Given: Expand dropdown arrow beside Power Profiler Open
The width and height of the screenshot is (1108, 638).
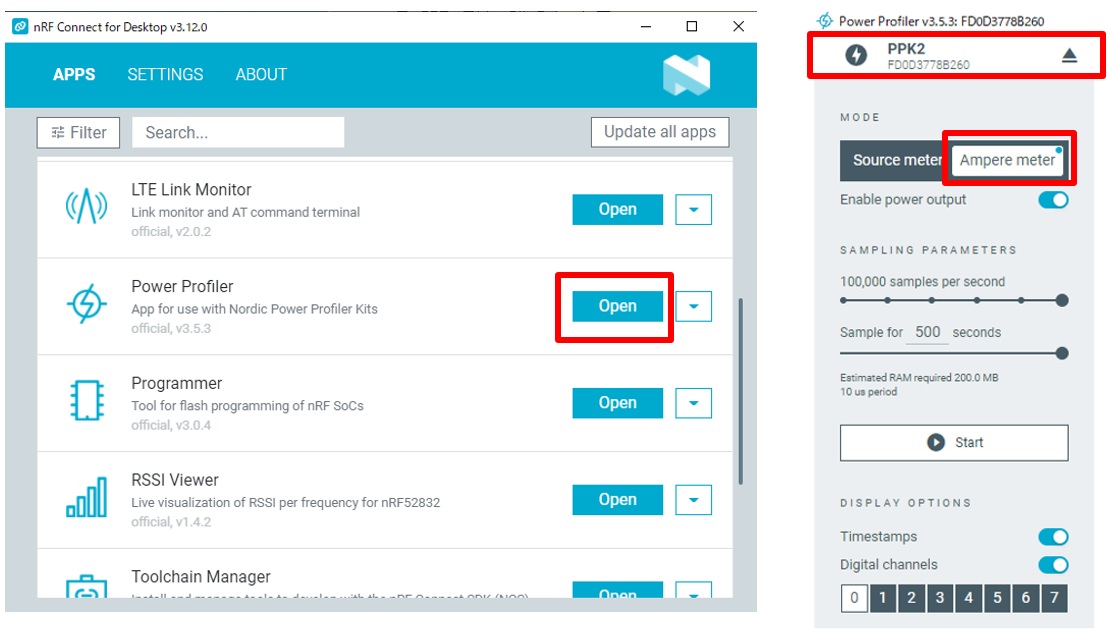Looking at the screenshot, I should (x=694, y=306).
